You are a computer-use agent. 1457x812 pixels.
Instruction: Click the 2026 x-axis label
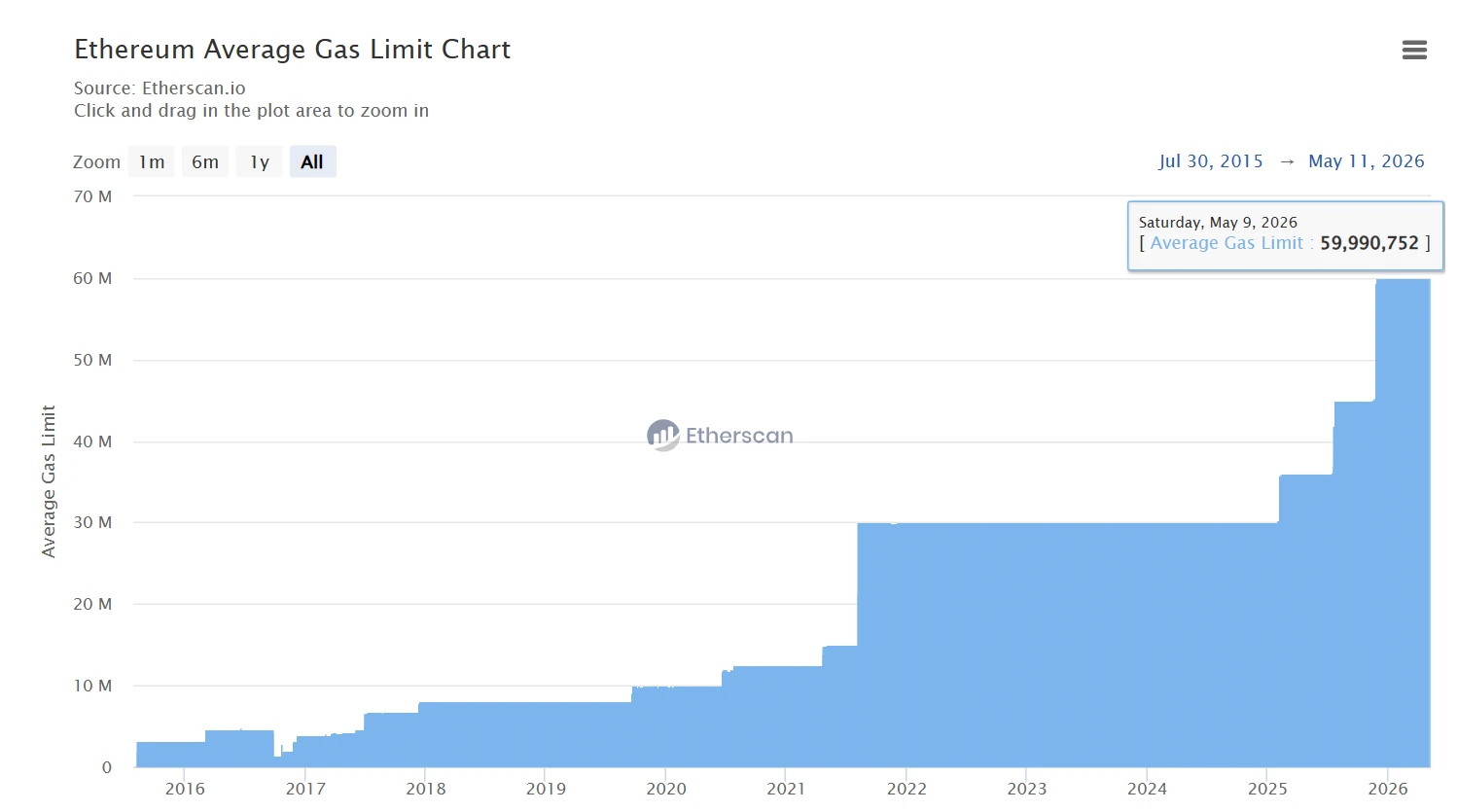[x=1388, y=789]
